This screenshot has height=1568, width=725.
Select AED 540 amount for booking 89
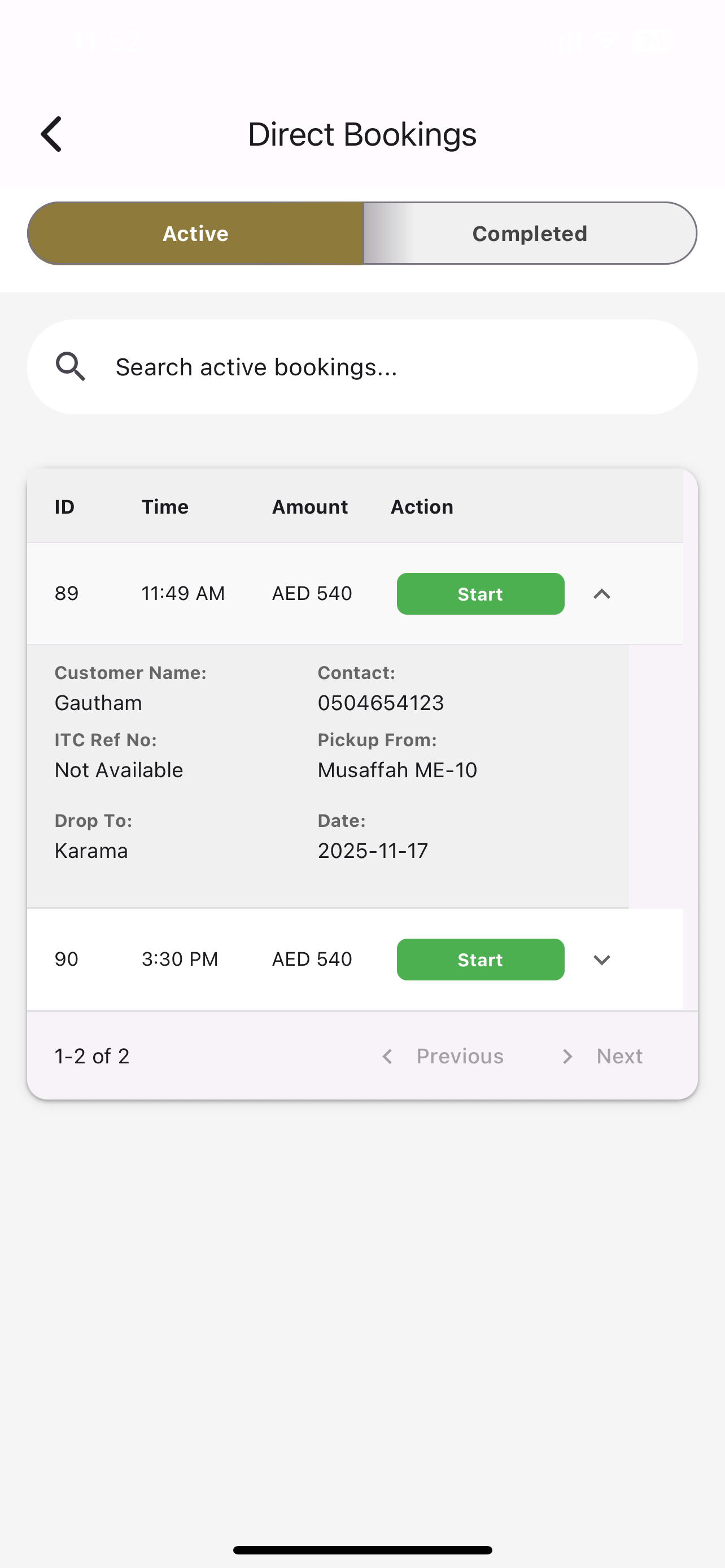pyautogui.click(x=312, y=593)
